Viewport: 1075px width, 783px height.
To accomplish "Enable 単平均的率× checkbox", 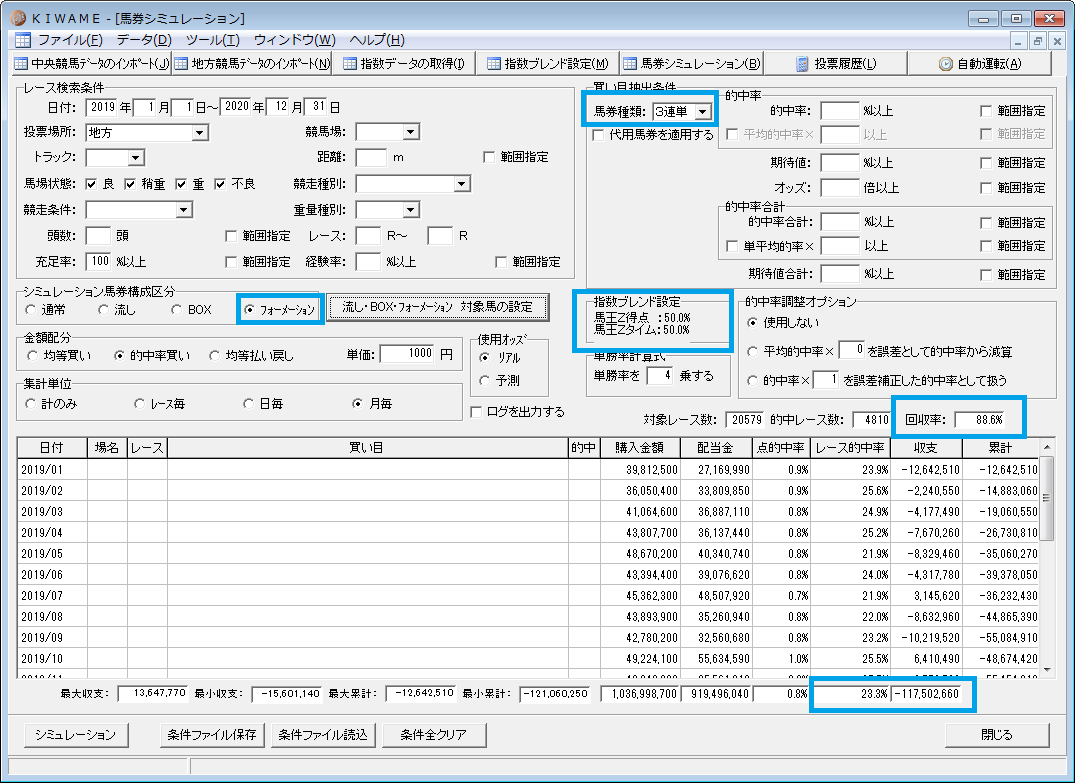I will click(732, 246).
